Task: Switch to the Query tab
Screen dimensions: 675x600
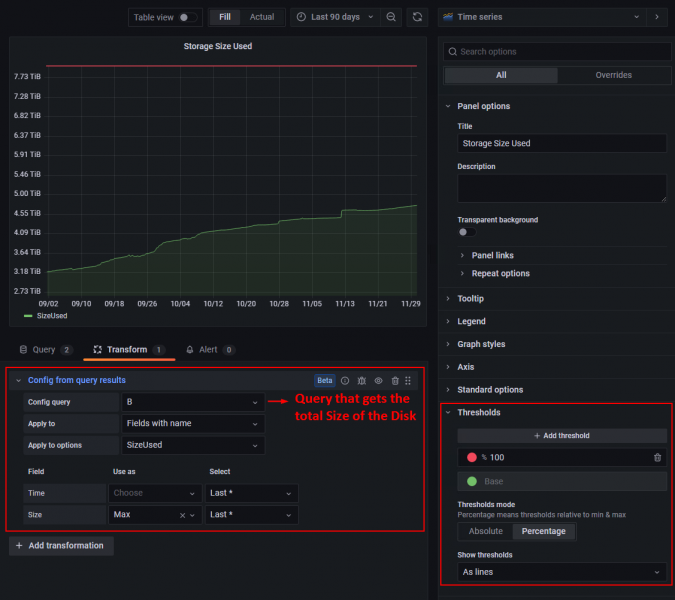Action: [x=46, y=349]
